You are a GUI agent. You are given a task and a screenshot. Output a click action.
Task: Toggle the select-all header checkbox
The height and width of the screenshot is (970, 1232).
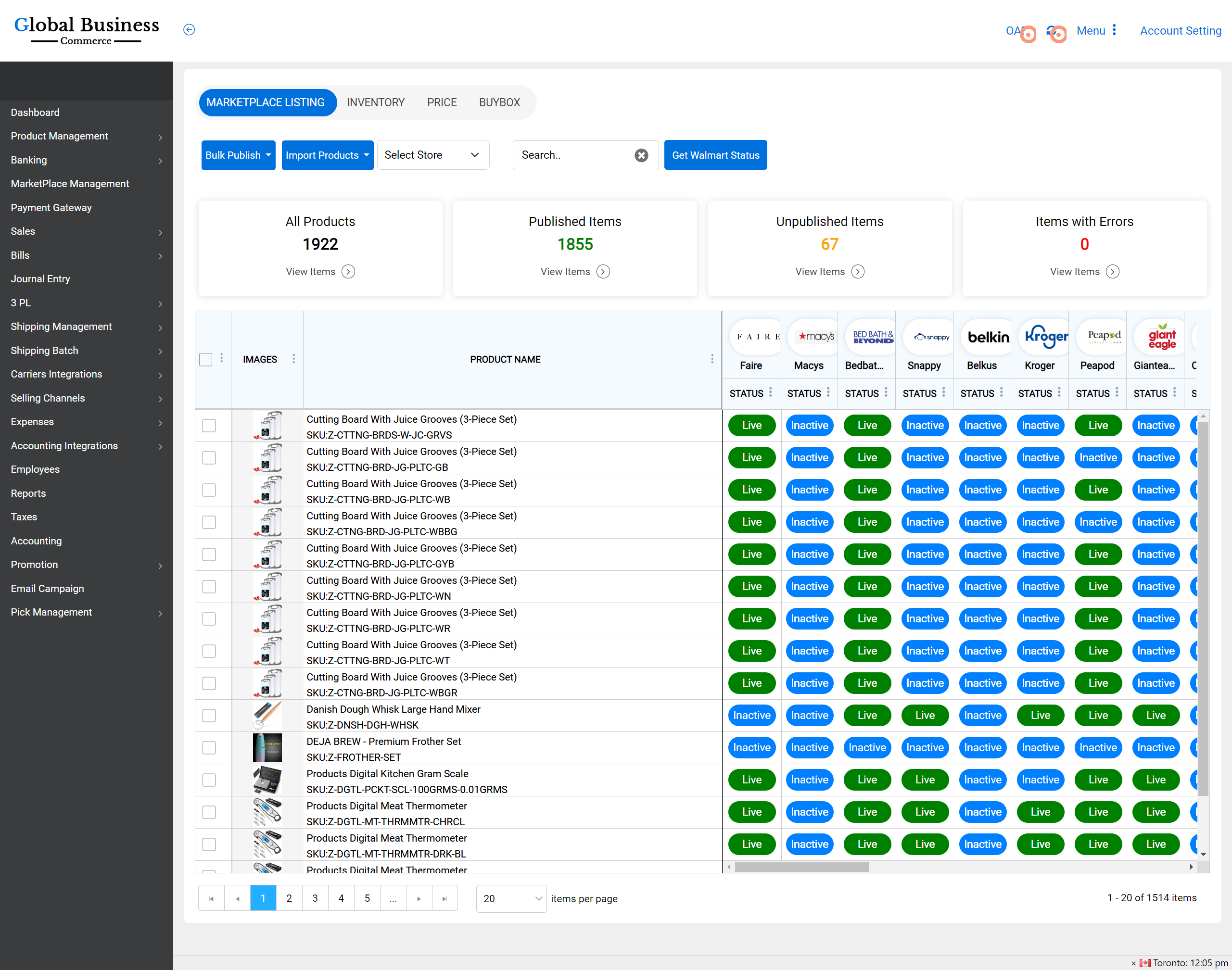205,360
